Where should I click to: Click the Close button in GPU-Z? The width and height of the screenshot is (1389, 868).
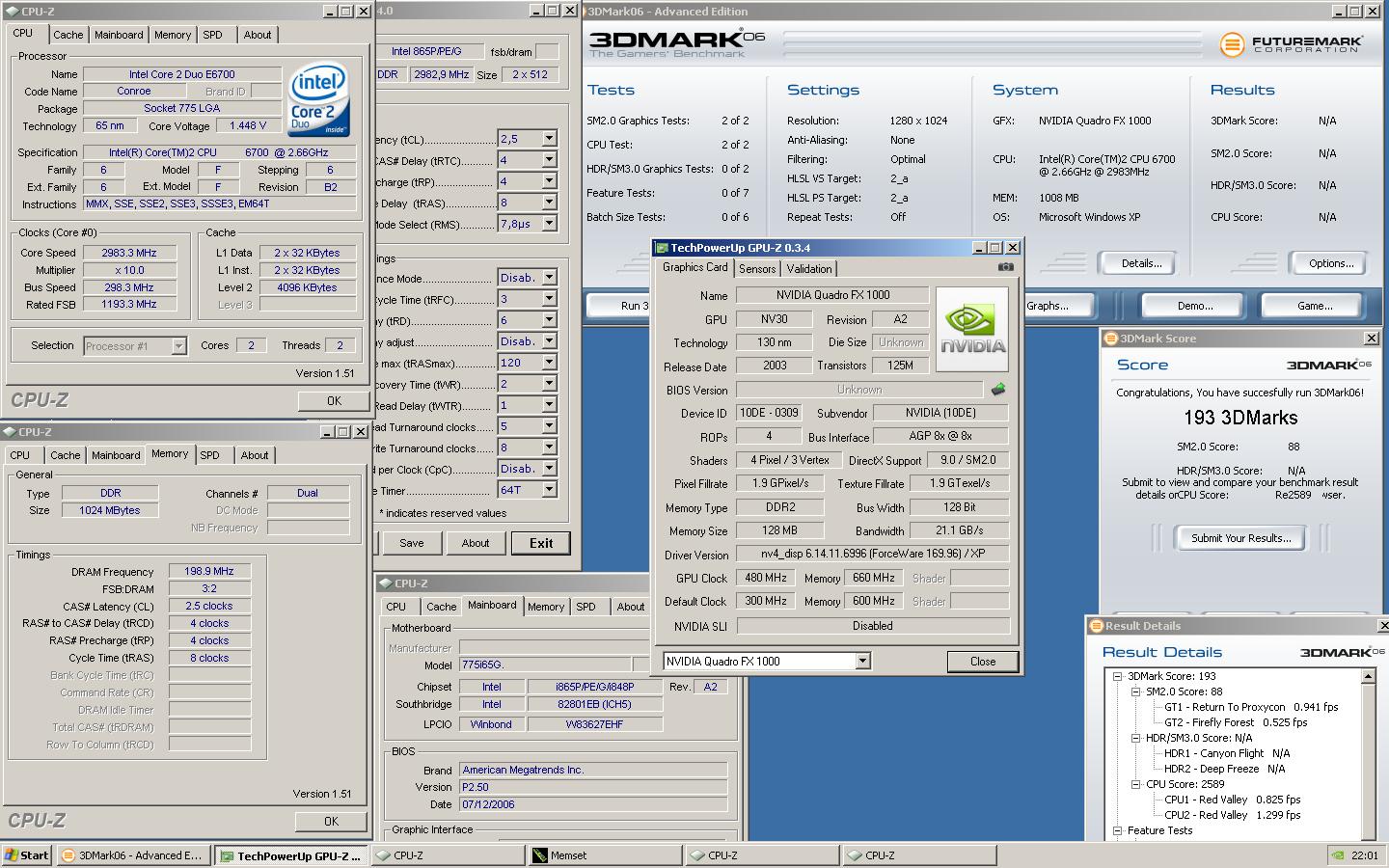point(983,662)
